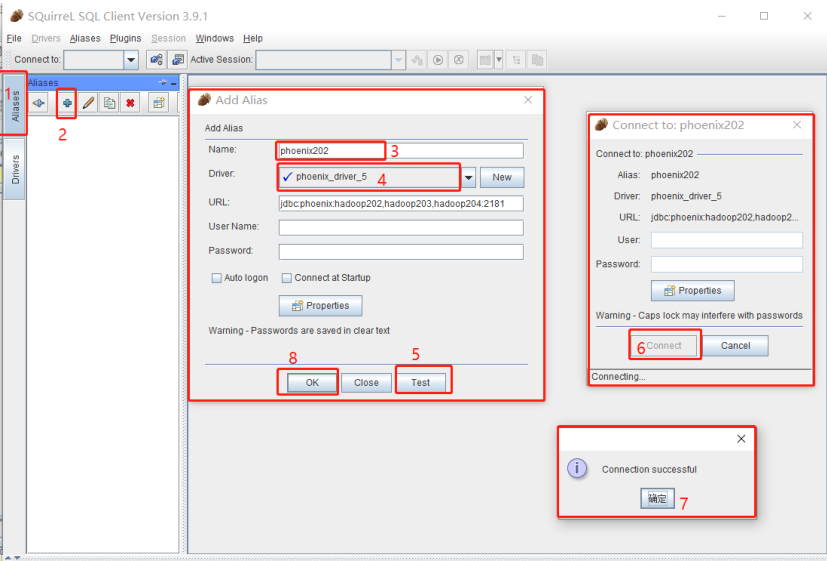Click Test to test the alias connection
Viewport: 827px width, 561px height.
(420, 383)
